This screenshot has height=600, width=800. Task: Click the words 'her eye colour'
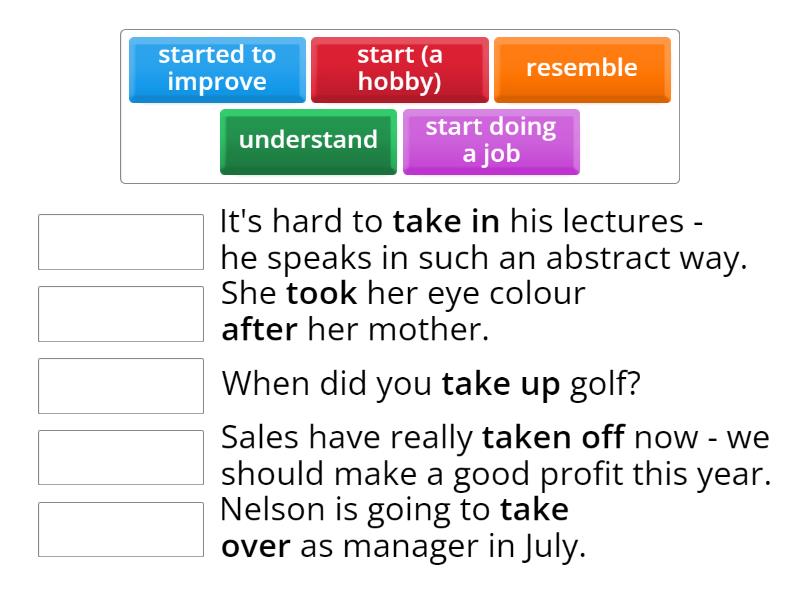[475, 294]
